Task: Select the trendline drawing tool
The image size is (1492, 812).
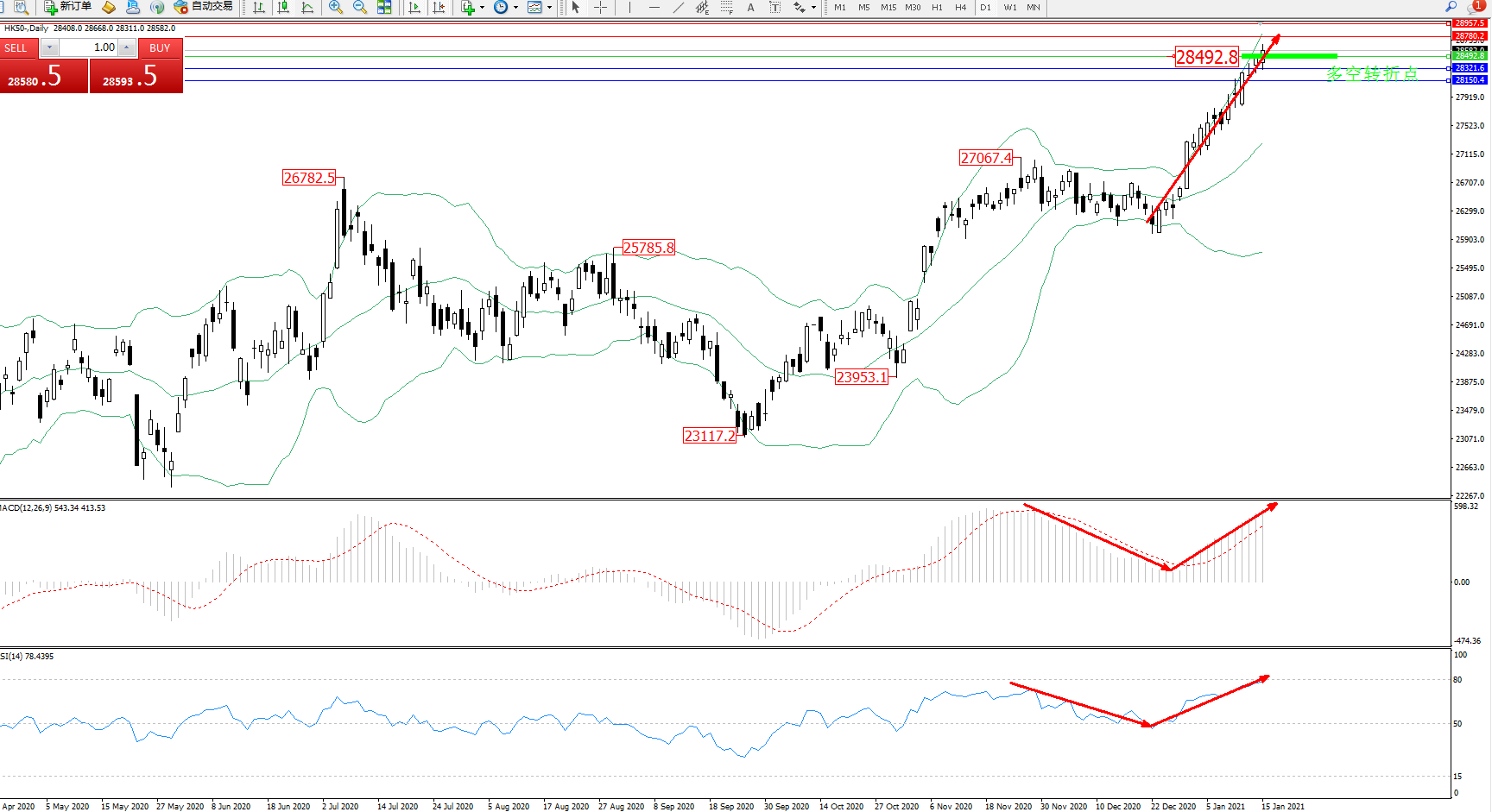Action: click(x=679, y=7)
